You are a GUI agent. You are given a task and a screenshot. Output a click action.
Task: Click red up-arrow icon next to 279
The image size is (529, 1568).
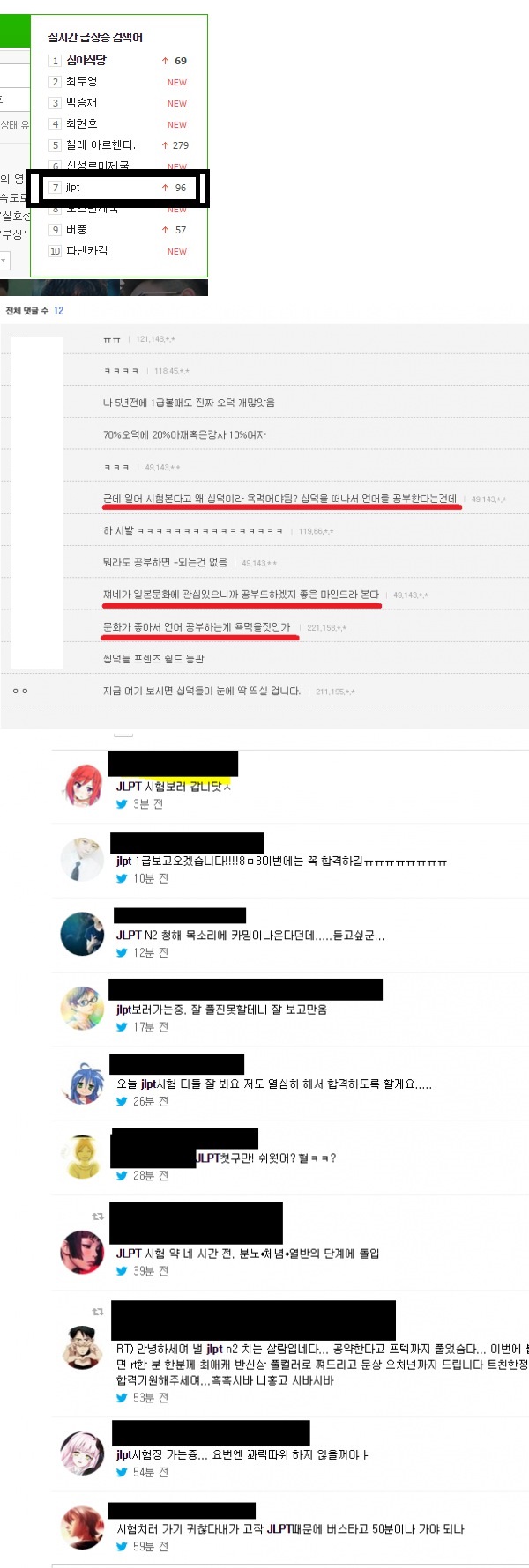165,145
